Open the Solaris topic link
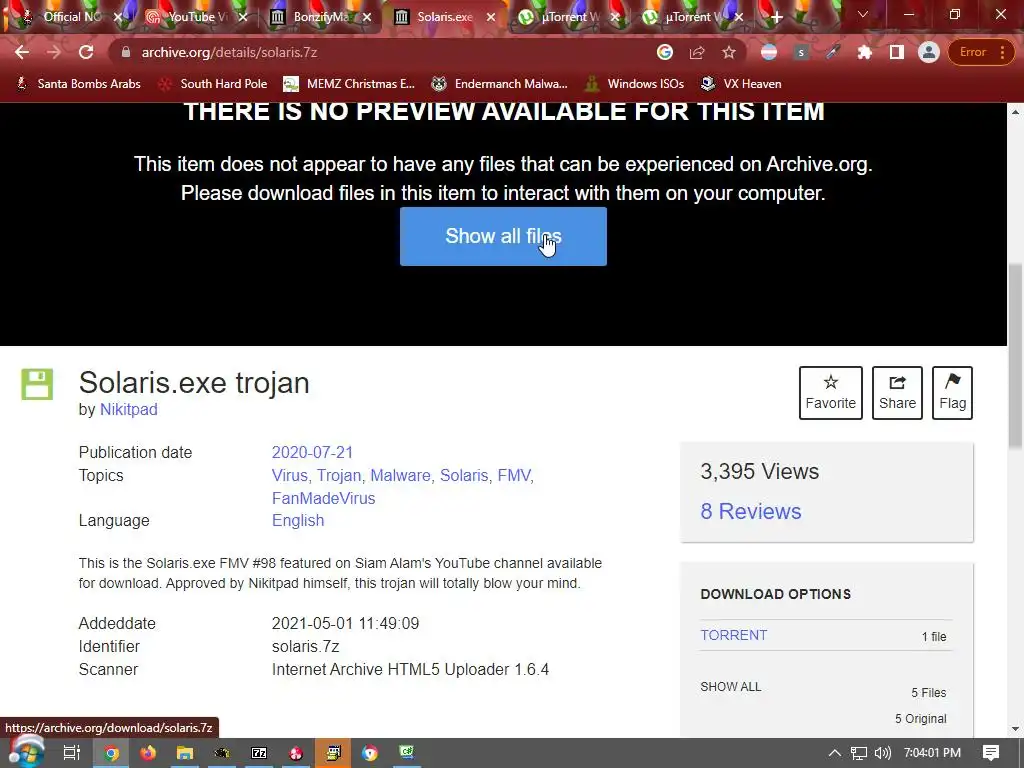This screenshot has height=768, width=1024. click(465, 475)
